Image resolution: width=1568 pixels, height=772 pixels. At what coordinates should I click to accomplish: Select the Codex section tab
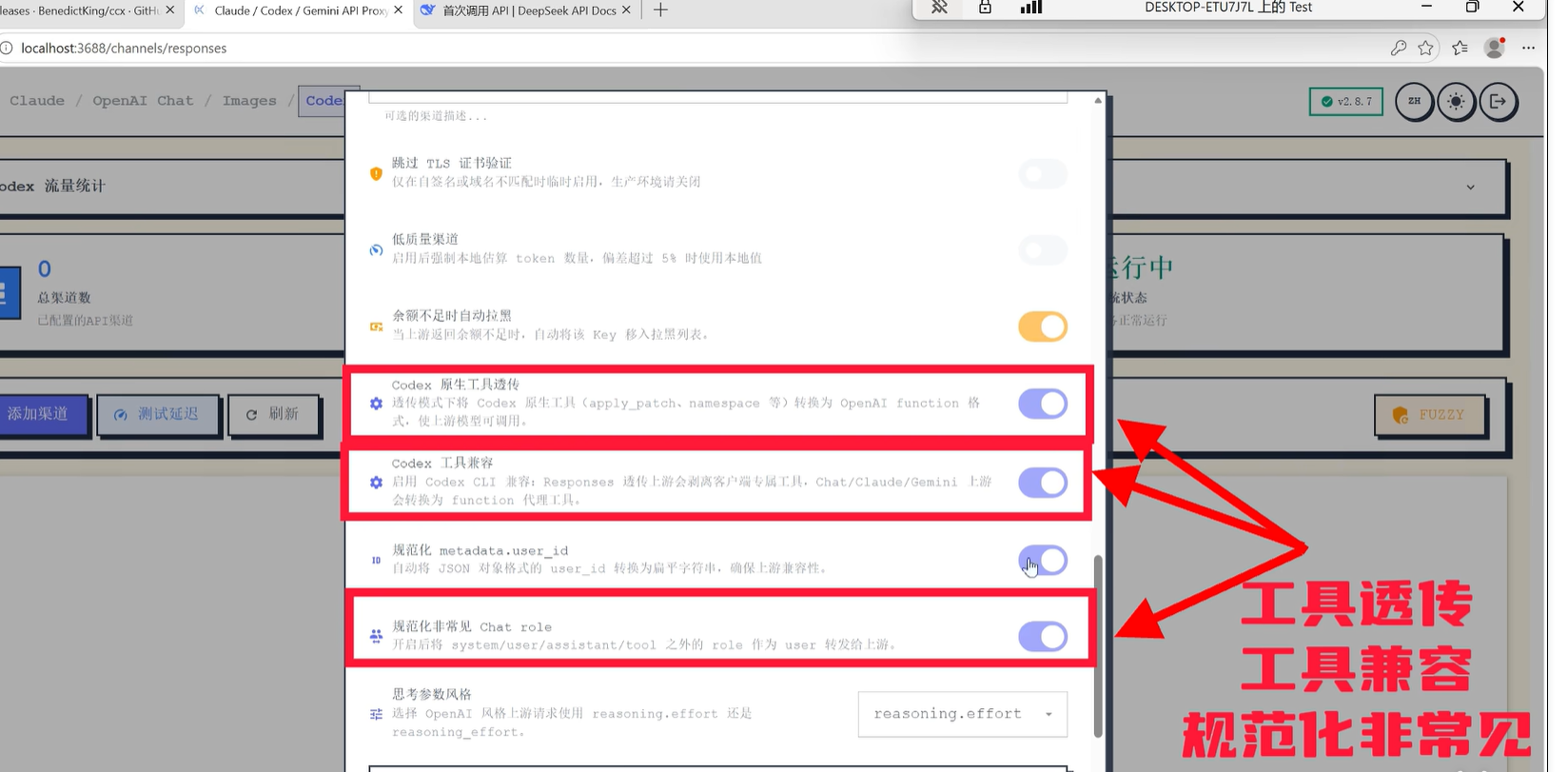(323, 101)
